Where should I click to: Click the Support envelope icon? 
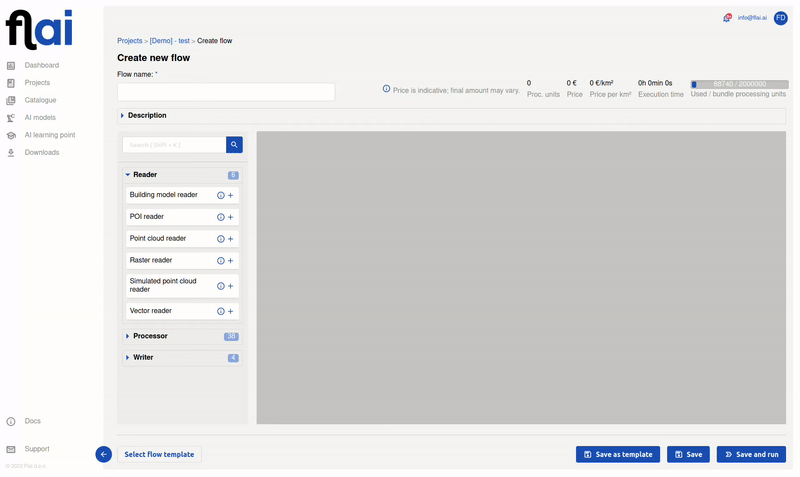pyautogui.click(x=11, y=449)
